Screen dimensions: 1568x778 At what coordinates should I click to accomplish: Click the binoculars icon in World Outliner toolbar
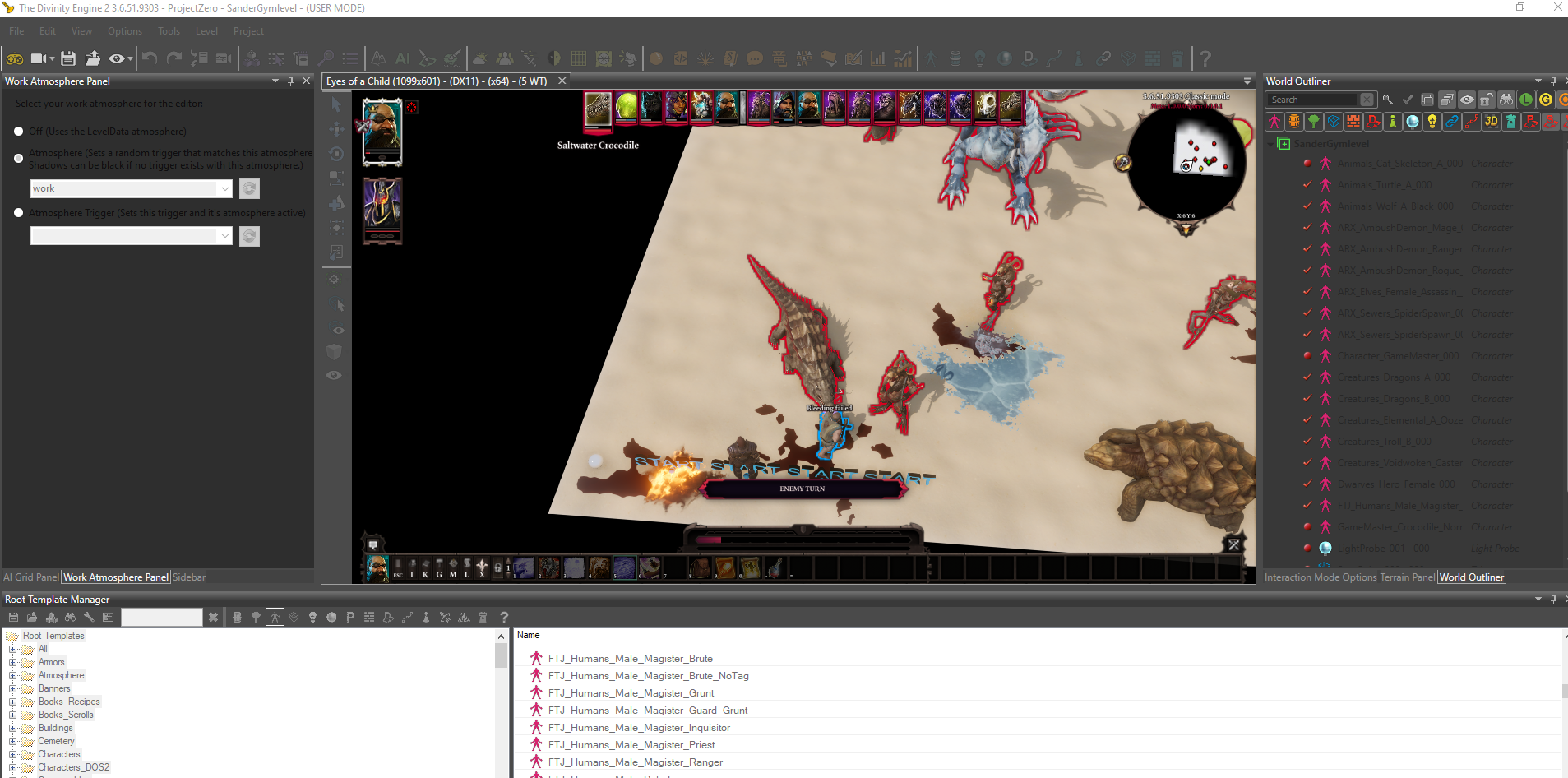1506,100
